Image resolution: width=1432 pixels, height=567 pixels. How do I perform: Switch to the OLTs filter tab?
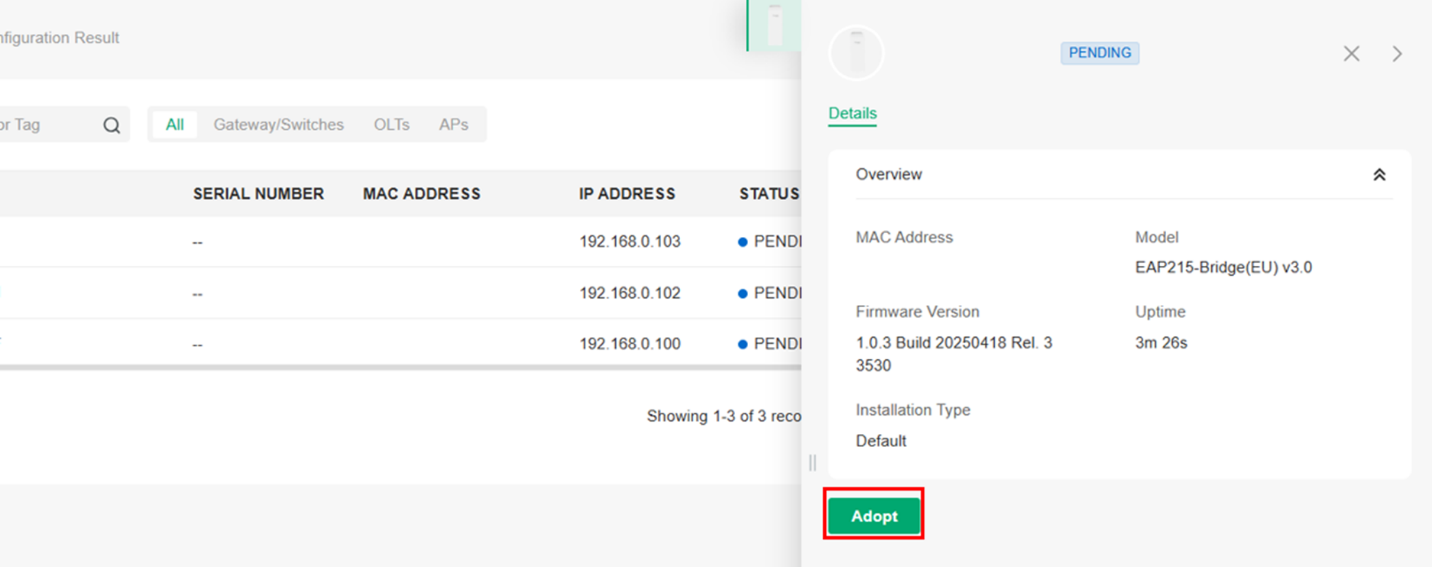click(x=391, y=125)
